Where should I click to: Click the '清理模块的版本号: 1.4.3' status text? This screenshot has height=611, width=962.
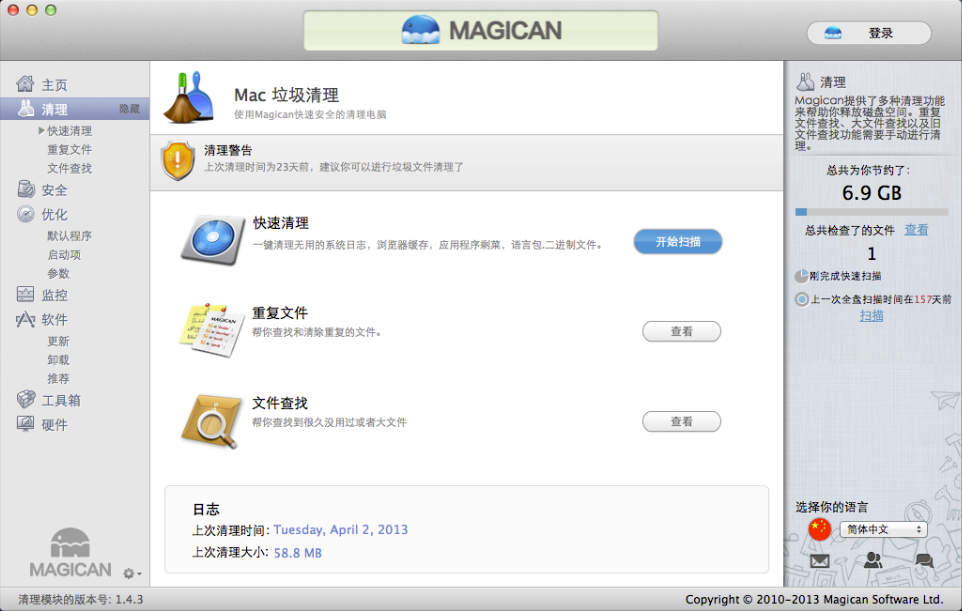tap(80, 599)
